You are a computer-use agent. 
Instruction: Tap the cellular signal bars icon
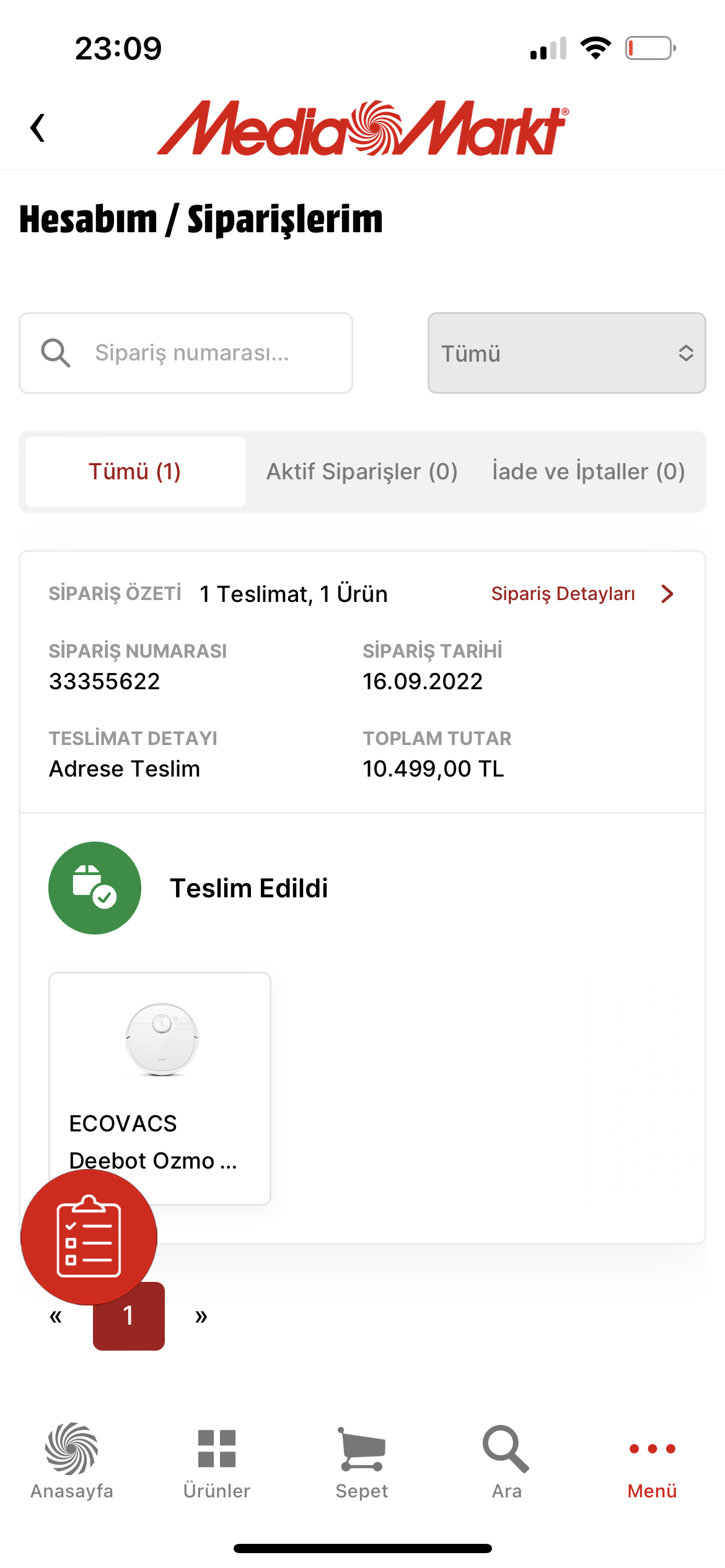point(548,48)
